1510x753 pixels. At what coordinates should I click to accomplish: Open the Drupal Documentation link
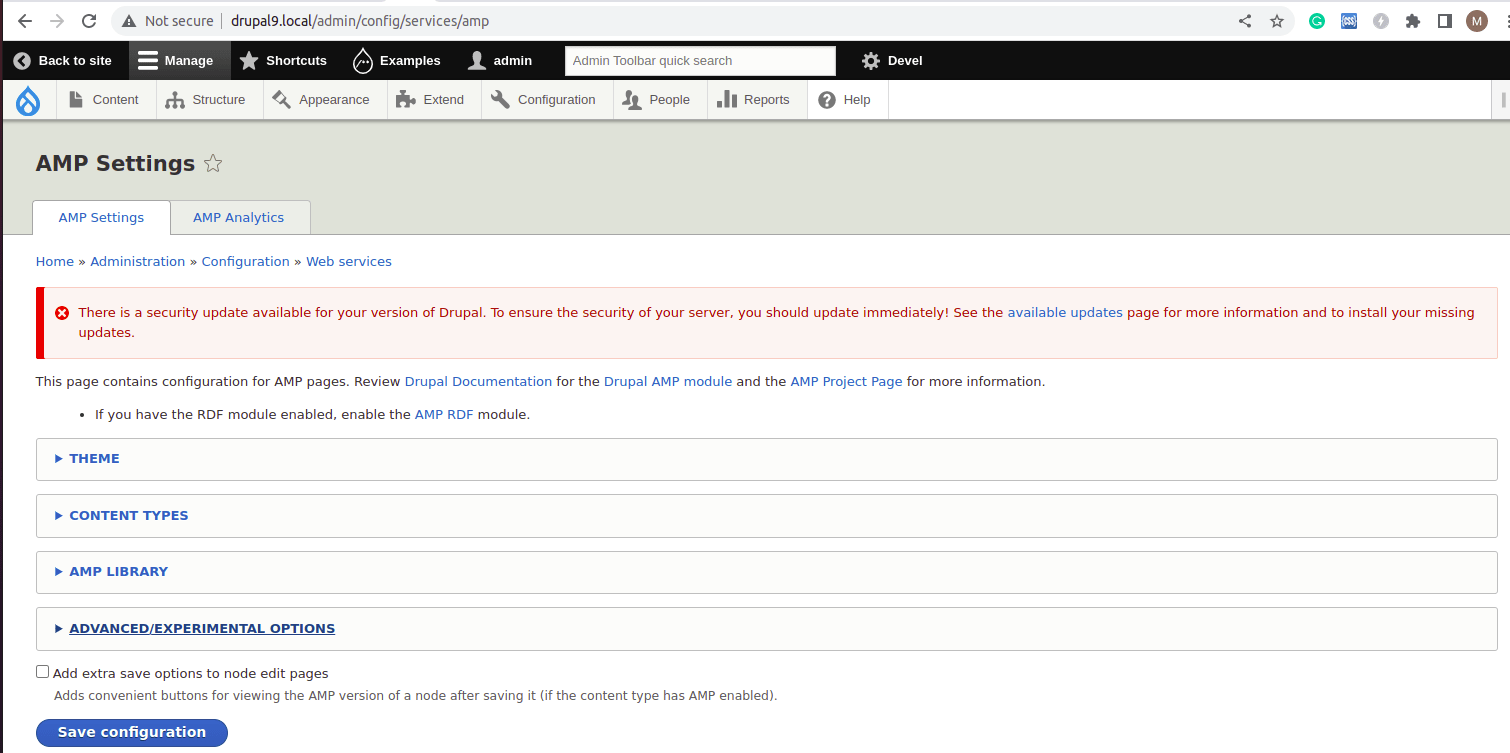478,382
